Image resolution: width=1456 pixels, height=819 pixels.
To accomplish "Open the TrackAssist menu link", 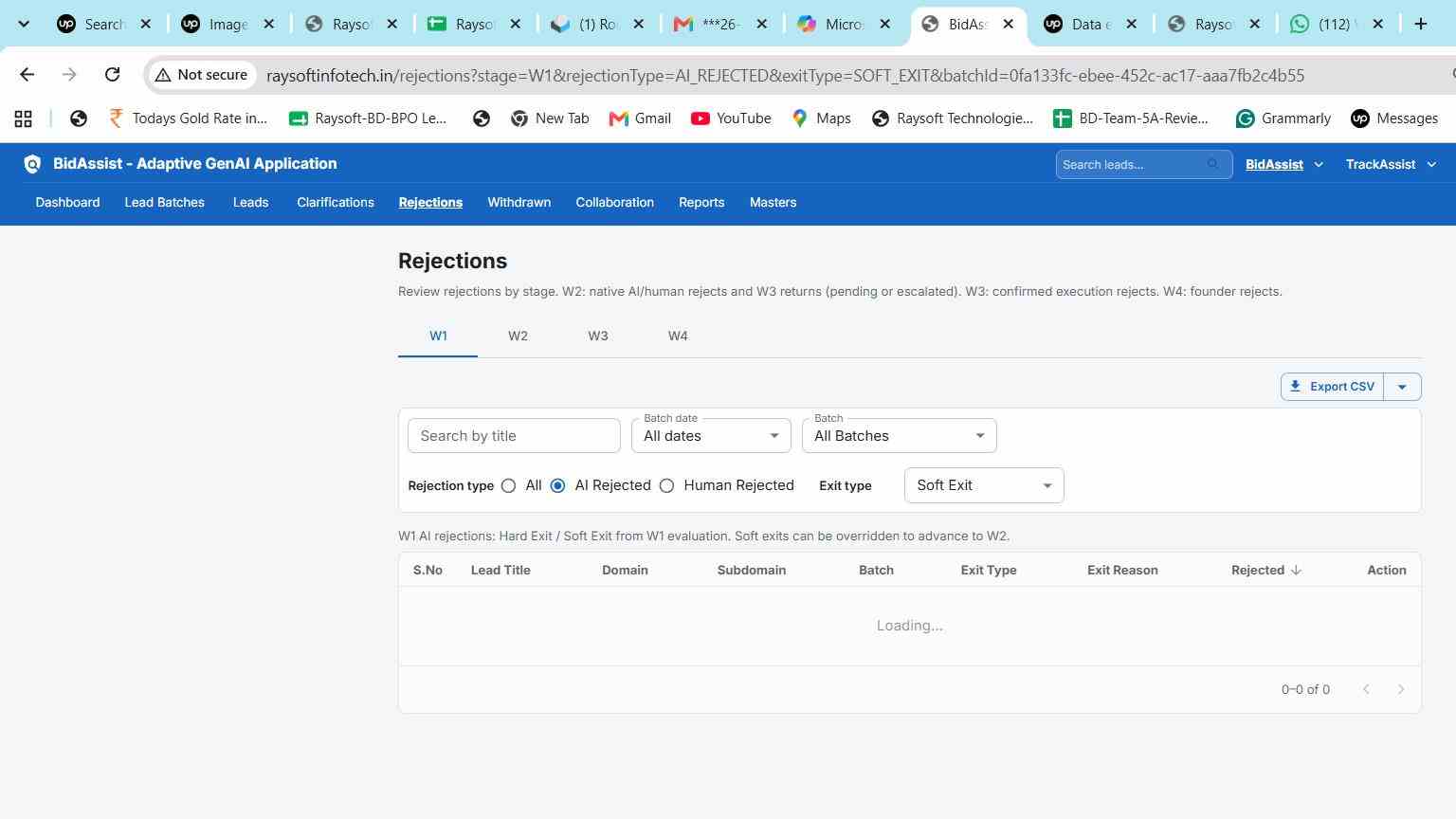I will click(x=1380, y=164).
